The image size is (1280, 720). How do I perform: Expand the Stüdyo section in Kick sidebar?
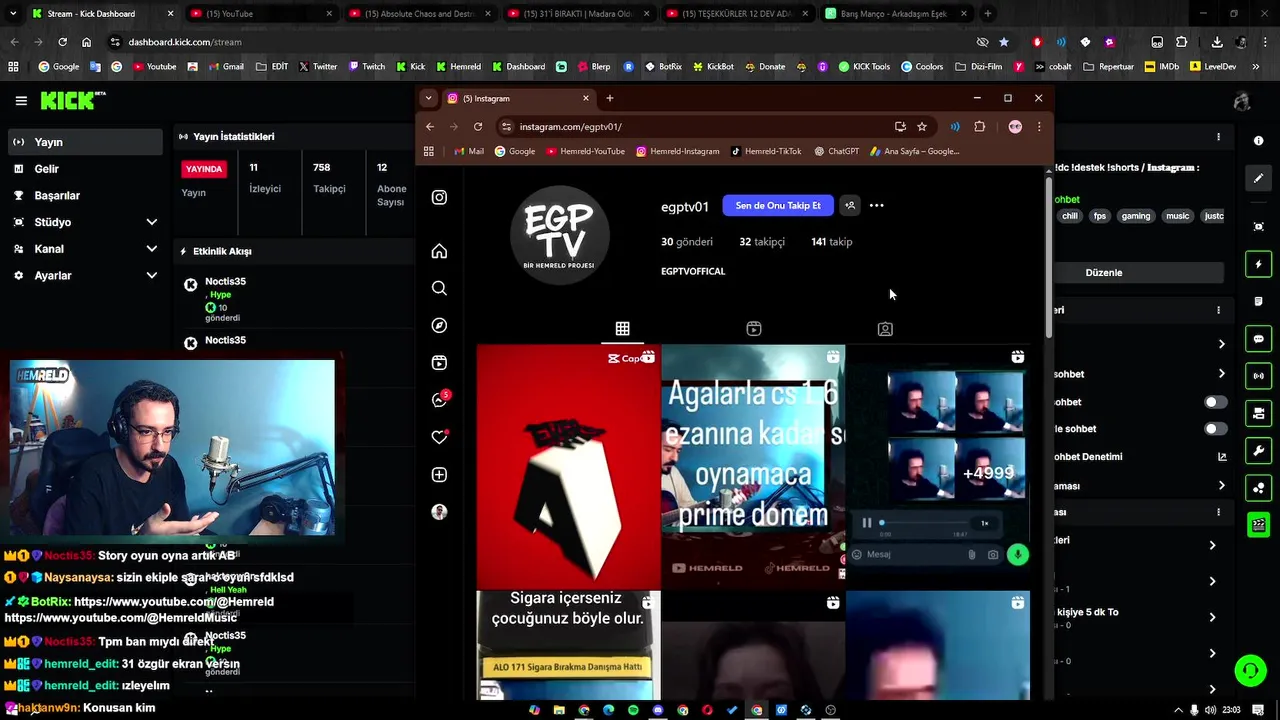point(152,222)
